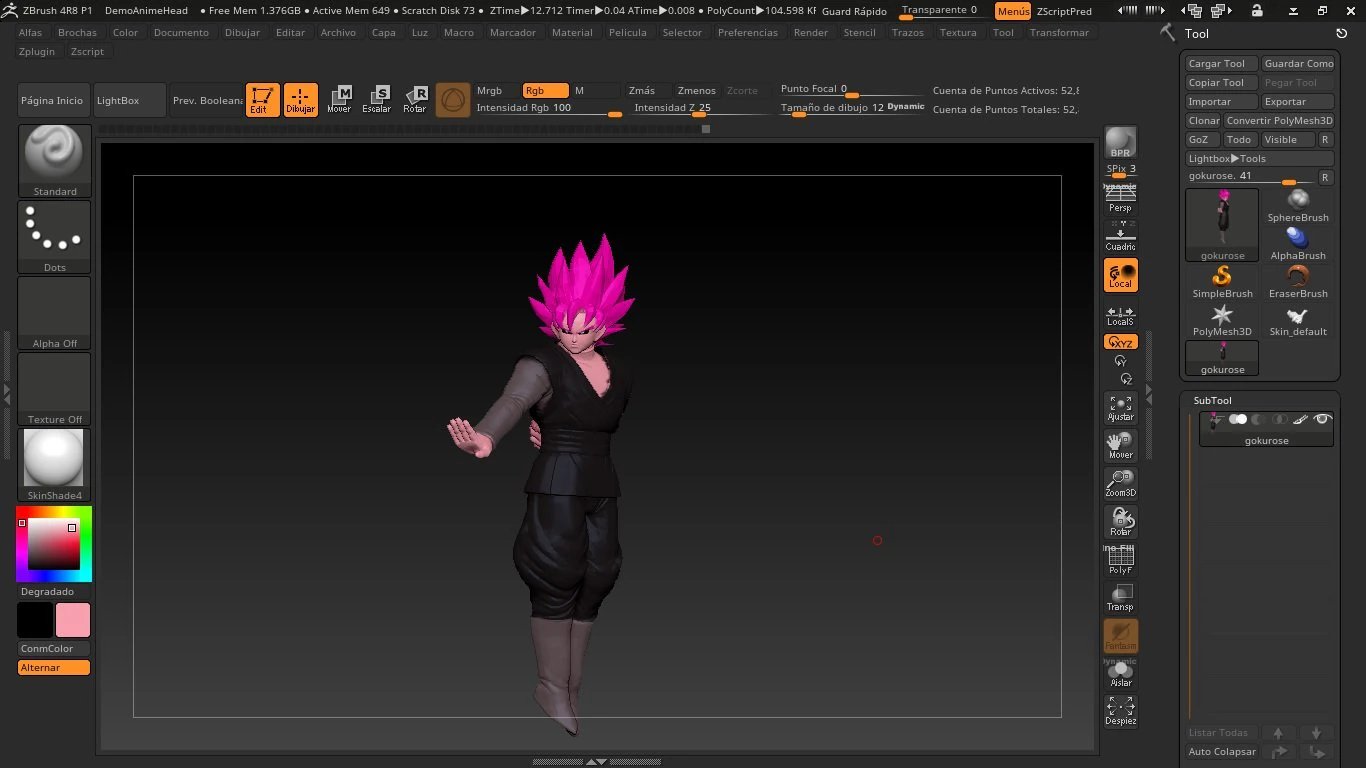Enable Zmenos sculpt mode
This screenshot has height=768, width=1366.
pos(697,90)
